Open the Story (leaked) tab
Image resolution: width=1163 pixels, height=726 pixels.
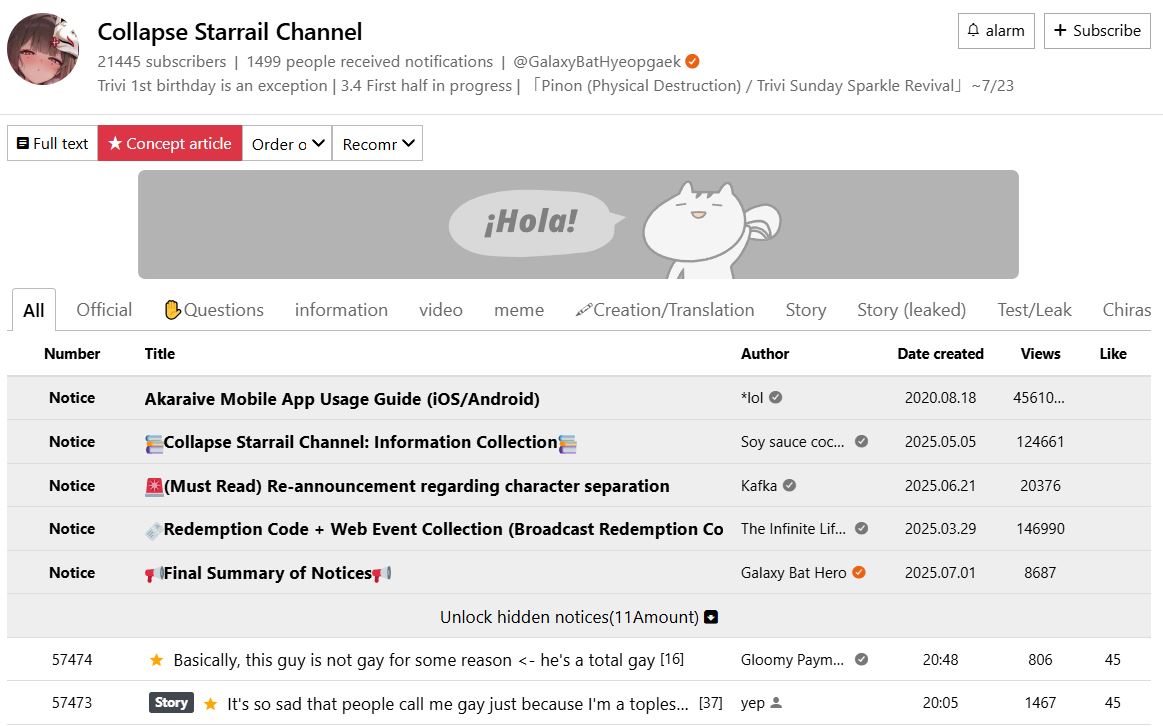[x=912, y=310]
